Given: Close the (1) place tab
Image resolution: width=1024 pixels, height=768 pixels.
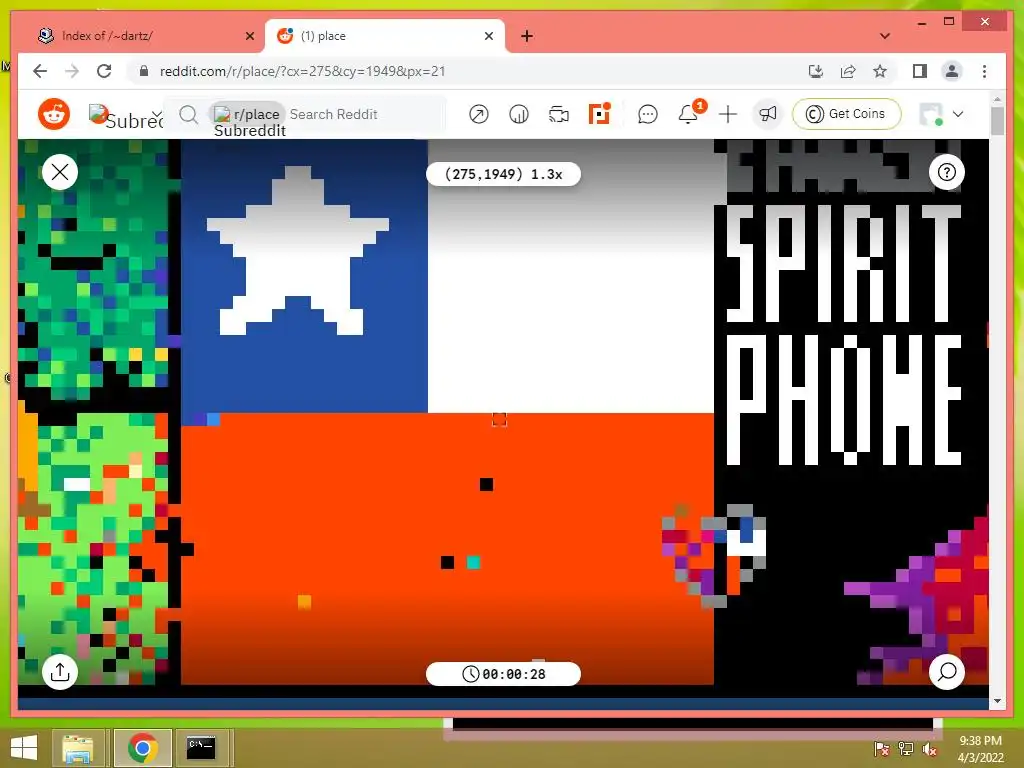Looking at the screenshot, I should point(488,36).
